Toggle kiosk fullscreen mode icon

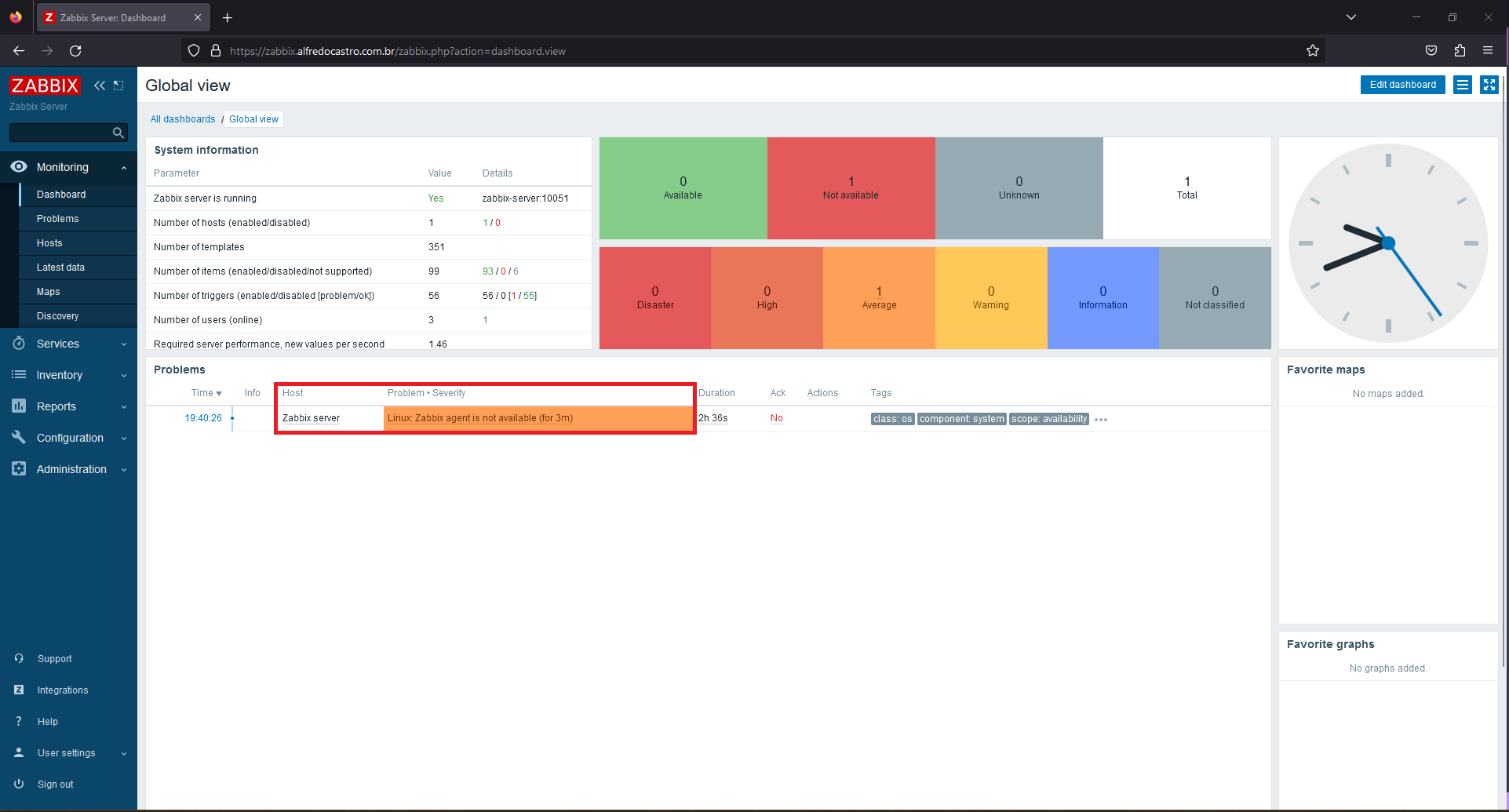[1489, 85]
